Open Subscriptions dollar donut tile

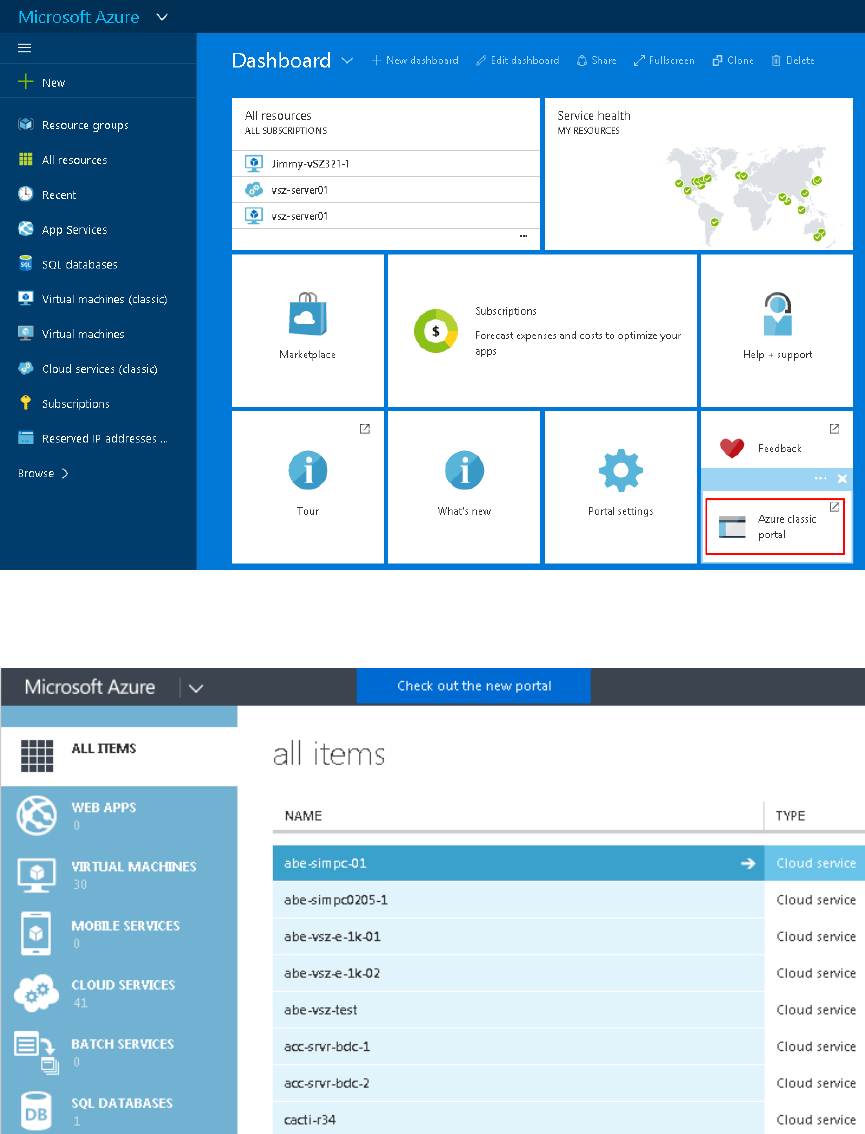pyautogui.click(x=542, y=331)
